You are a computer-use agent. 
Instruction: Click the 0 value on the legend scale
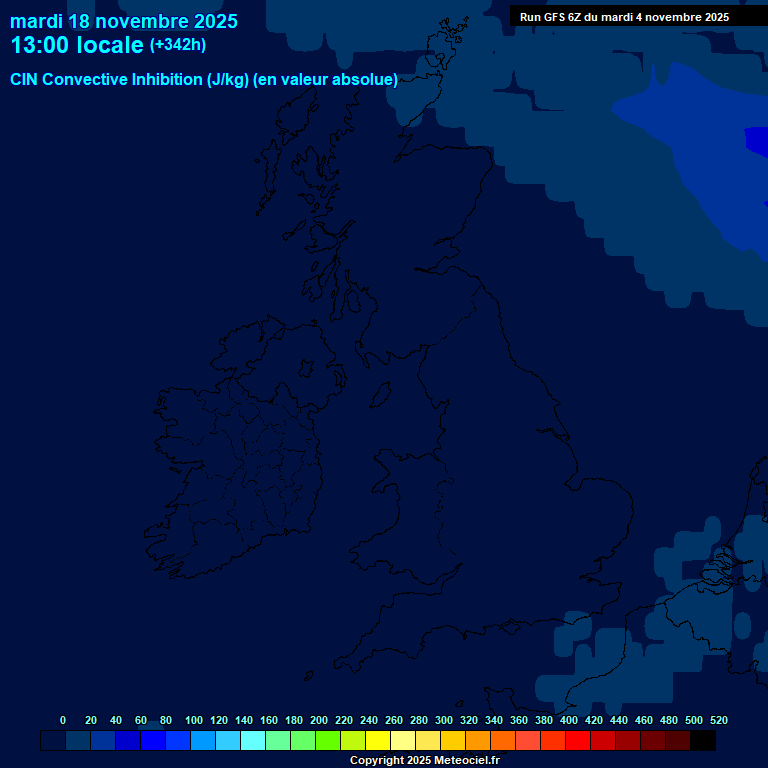pyautogui.click(x=63, y=720)
